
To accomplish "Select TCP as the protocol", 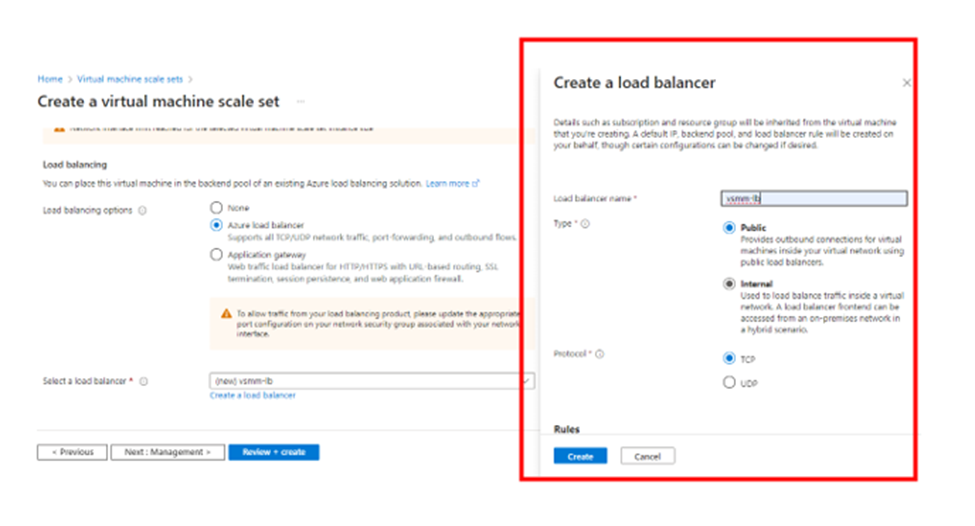I will (x=729, y=358).
